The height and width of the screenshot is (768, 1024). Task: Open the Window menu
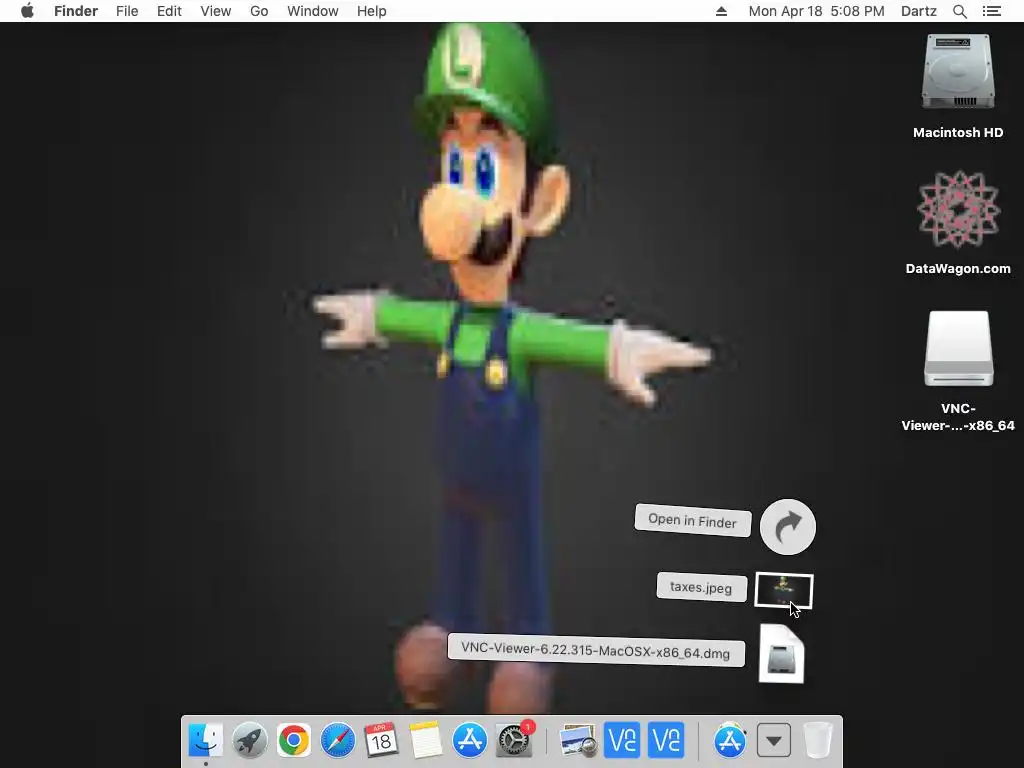(x=313, y=11)
